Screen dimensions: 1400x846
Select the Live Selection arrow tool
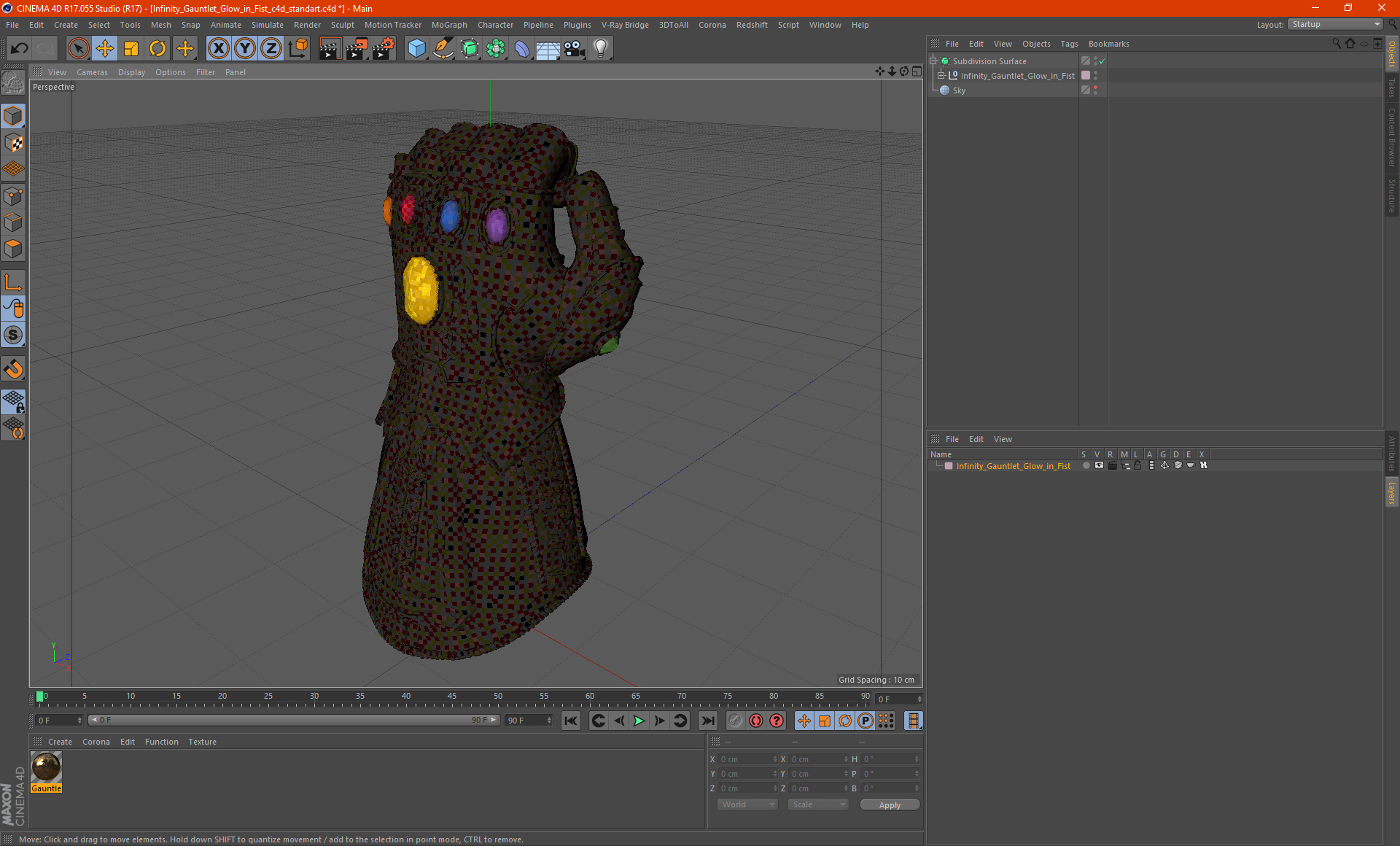coord(78,49)
